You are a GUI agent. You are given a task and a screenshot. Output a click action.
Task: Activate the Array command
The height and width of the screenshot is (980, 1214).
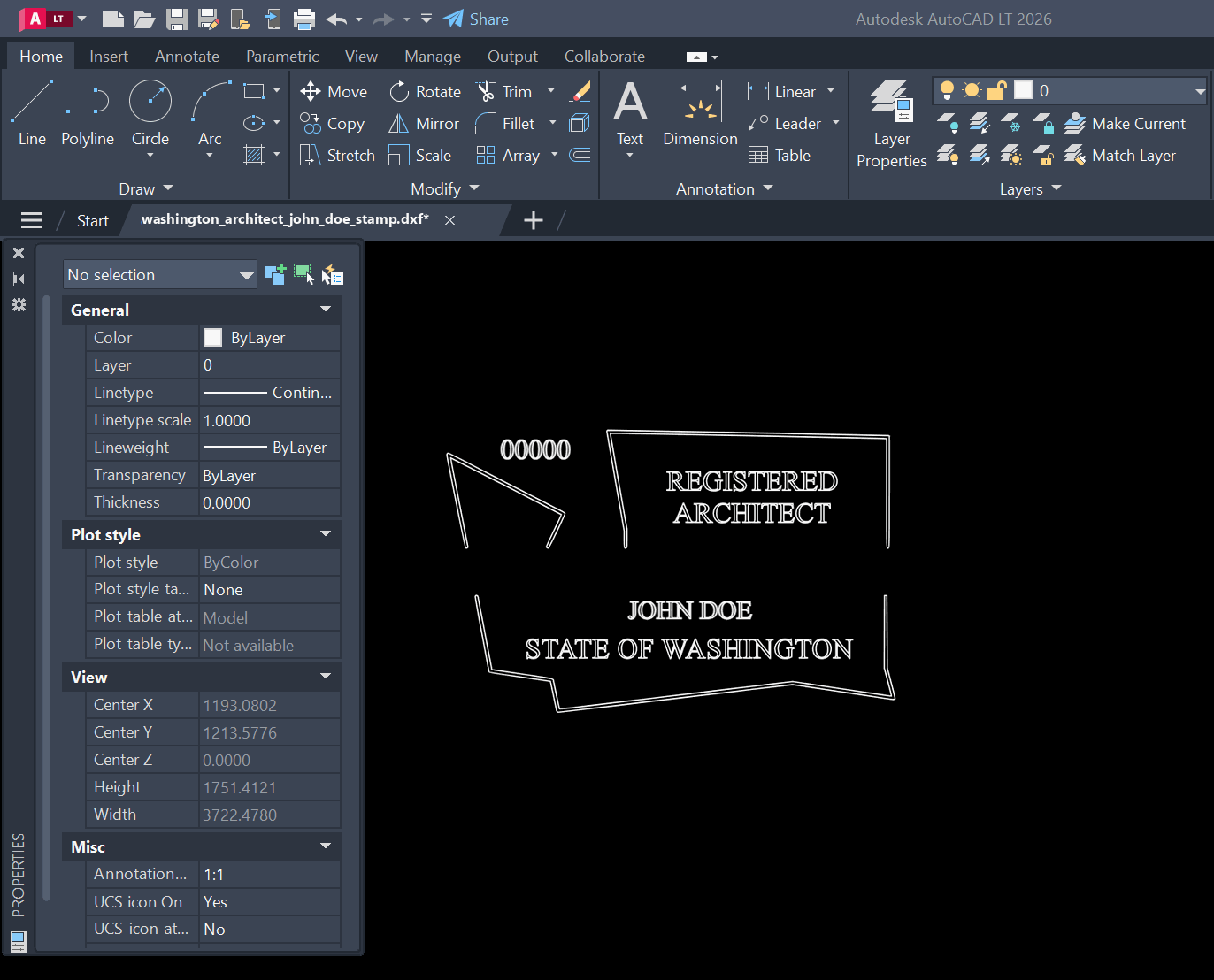(508, 155)
